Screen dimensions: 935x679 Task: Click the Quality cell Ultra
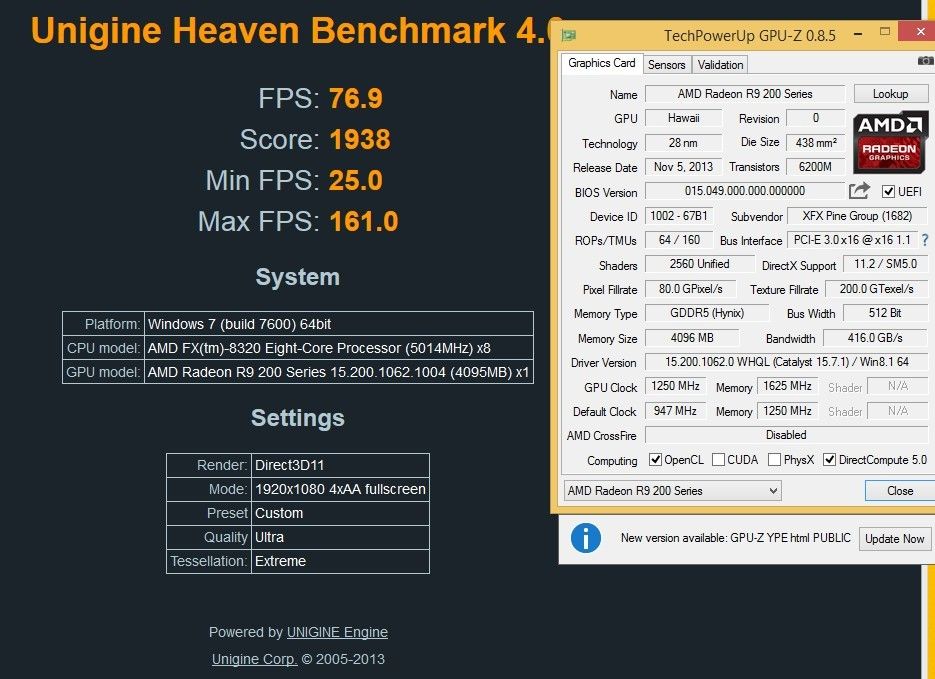340,537
